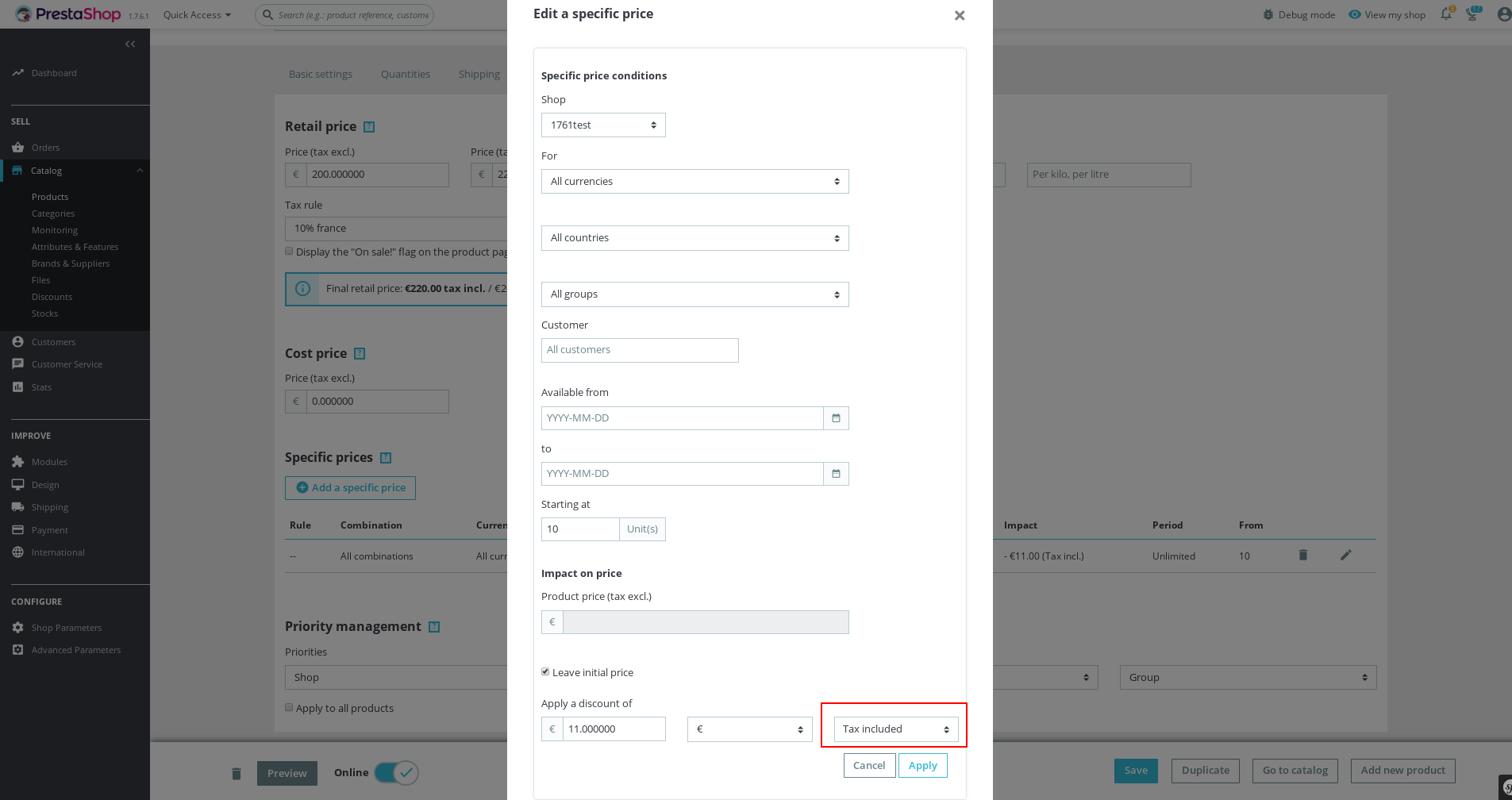Open the trophy gamification icon
Screen dimensions: 1512x800
click(1473, 14)
